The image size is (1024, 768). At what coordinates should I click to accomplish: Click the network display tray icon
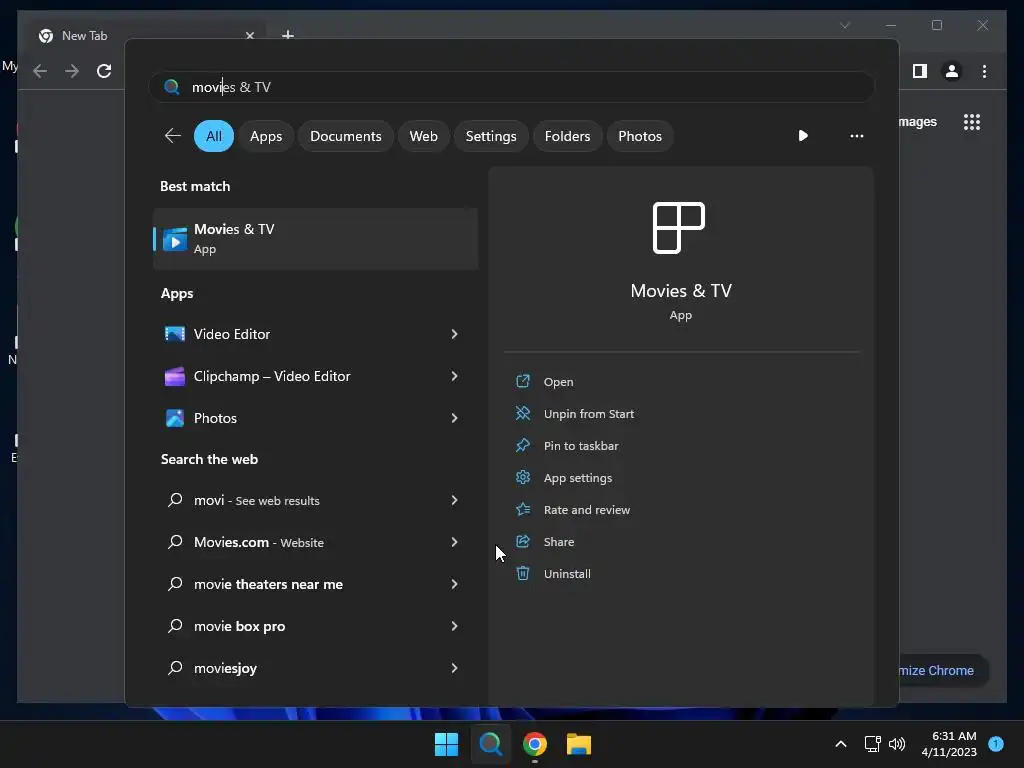pyautogui.click(x=872, y=744)
